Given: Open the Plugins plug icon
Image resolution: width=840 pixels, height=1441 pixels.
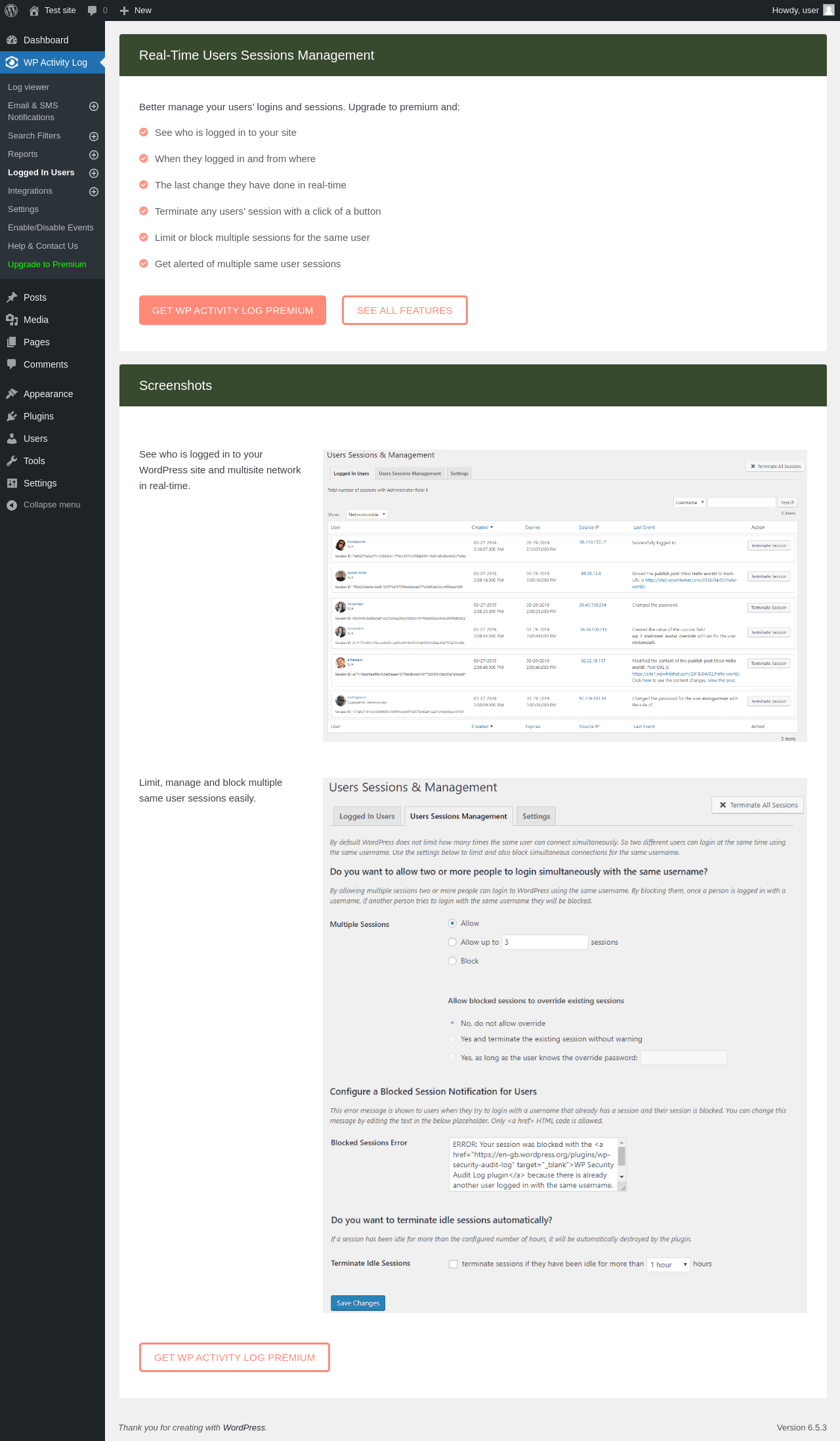Looking at the screenshot, I should (x=12, y=416).
